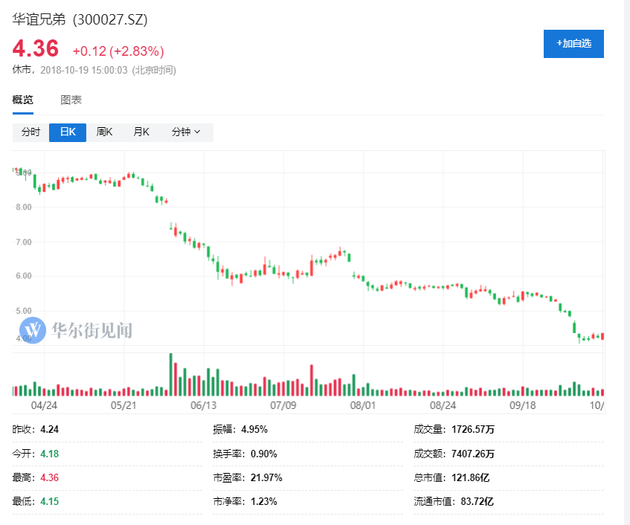The height and width of the screenshot is (525, 630).
Task: Click the 4.36 current price figure
Action: click(x=35, y=48)
